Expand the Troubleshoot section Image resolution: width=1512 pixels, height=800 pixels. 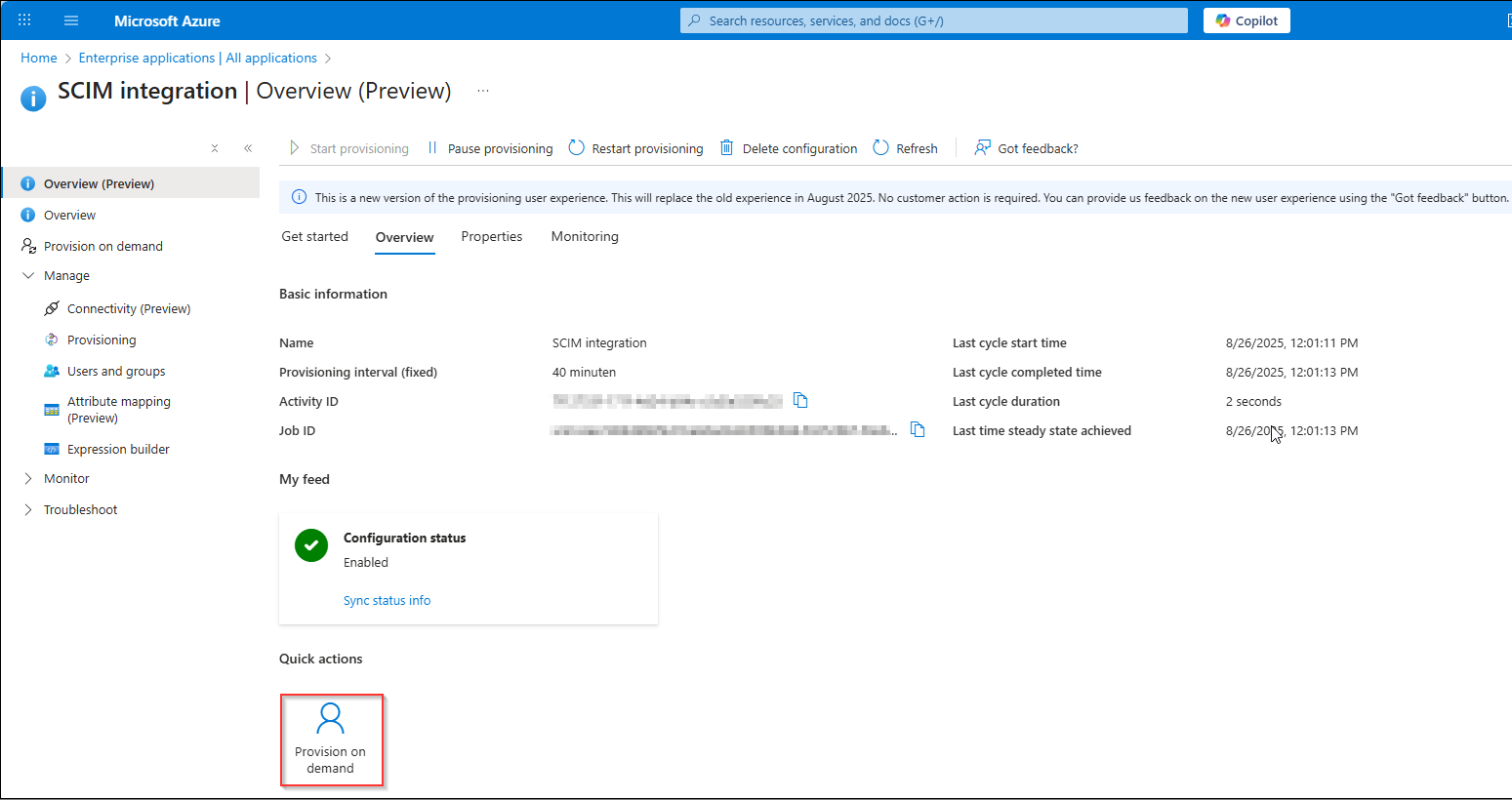click(28, 510)
